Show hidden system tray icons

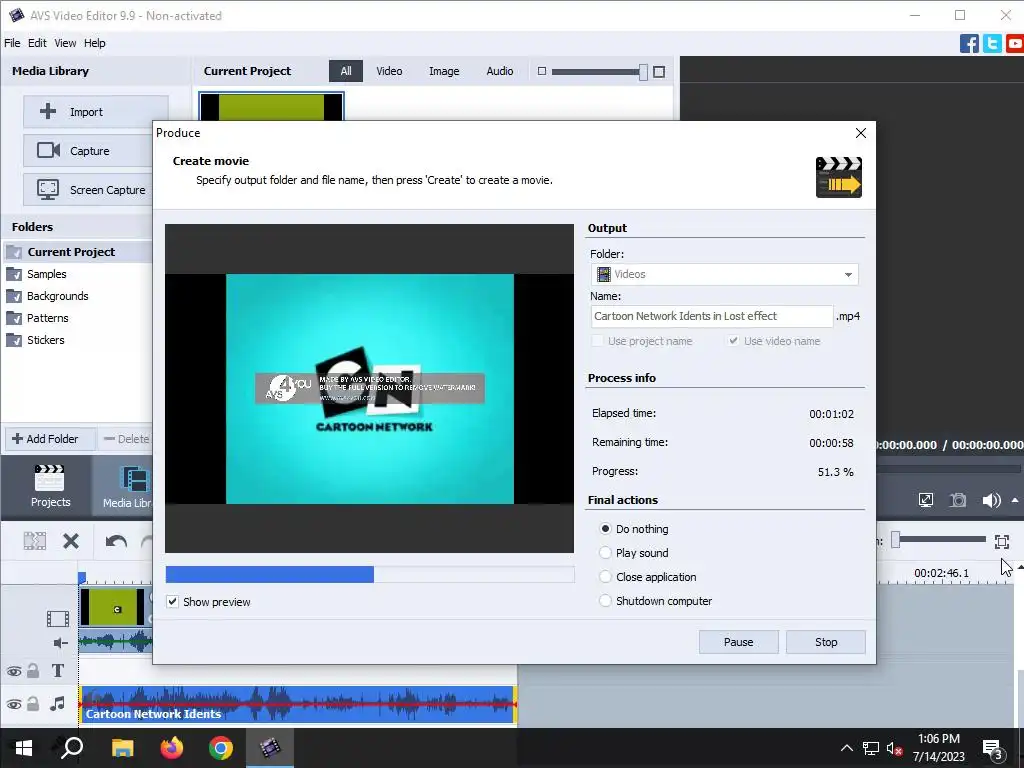pos(846,748)
